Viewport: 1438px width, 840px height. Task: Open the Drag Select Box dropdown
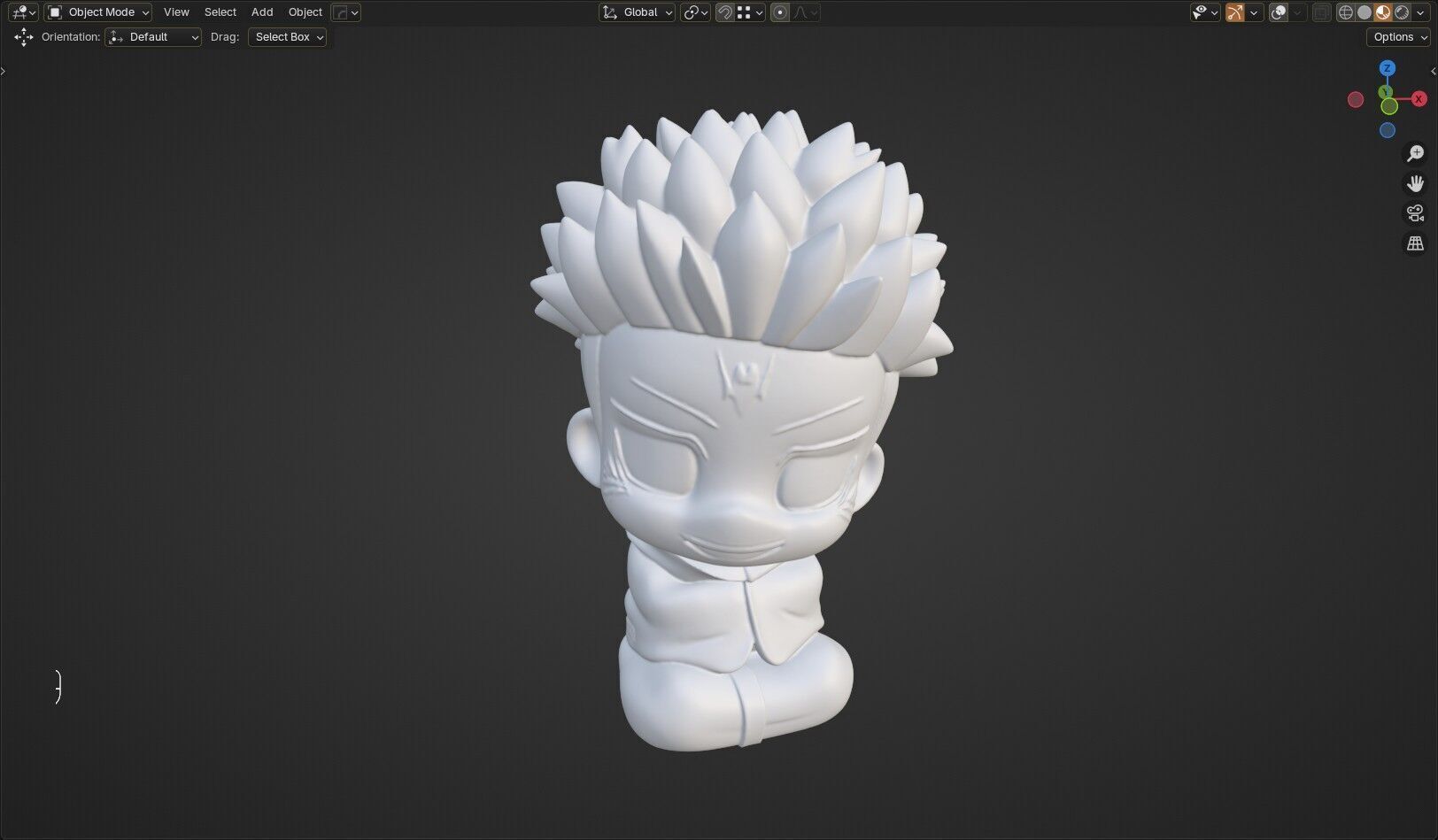tap(288, 37)
